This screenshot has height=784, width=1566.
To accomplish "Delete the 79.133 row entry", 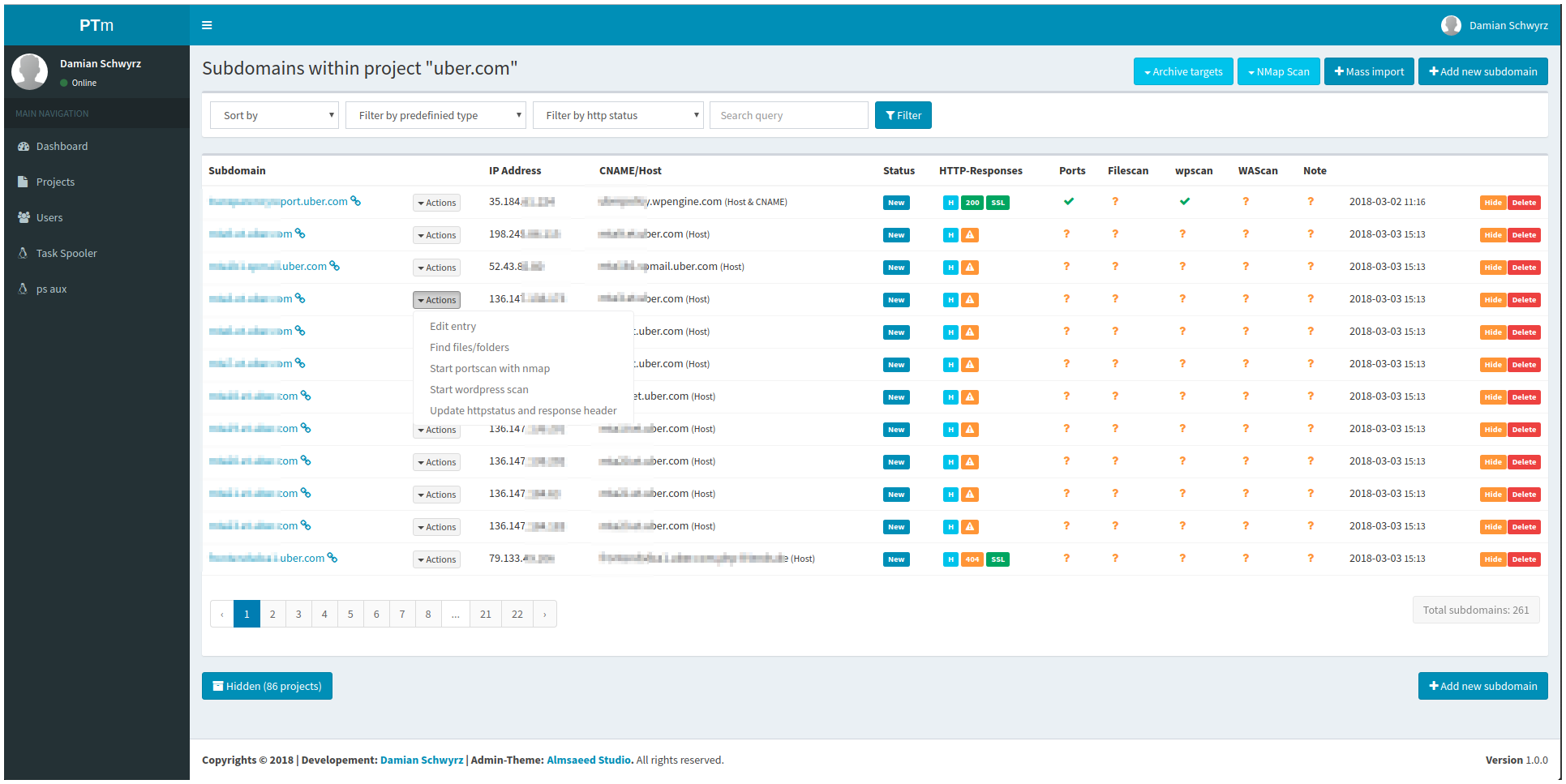I will (x=1524, y=559).
